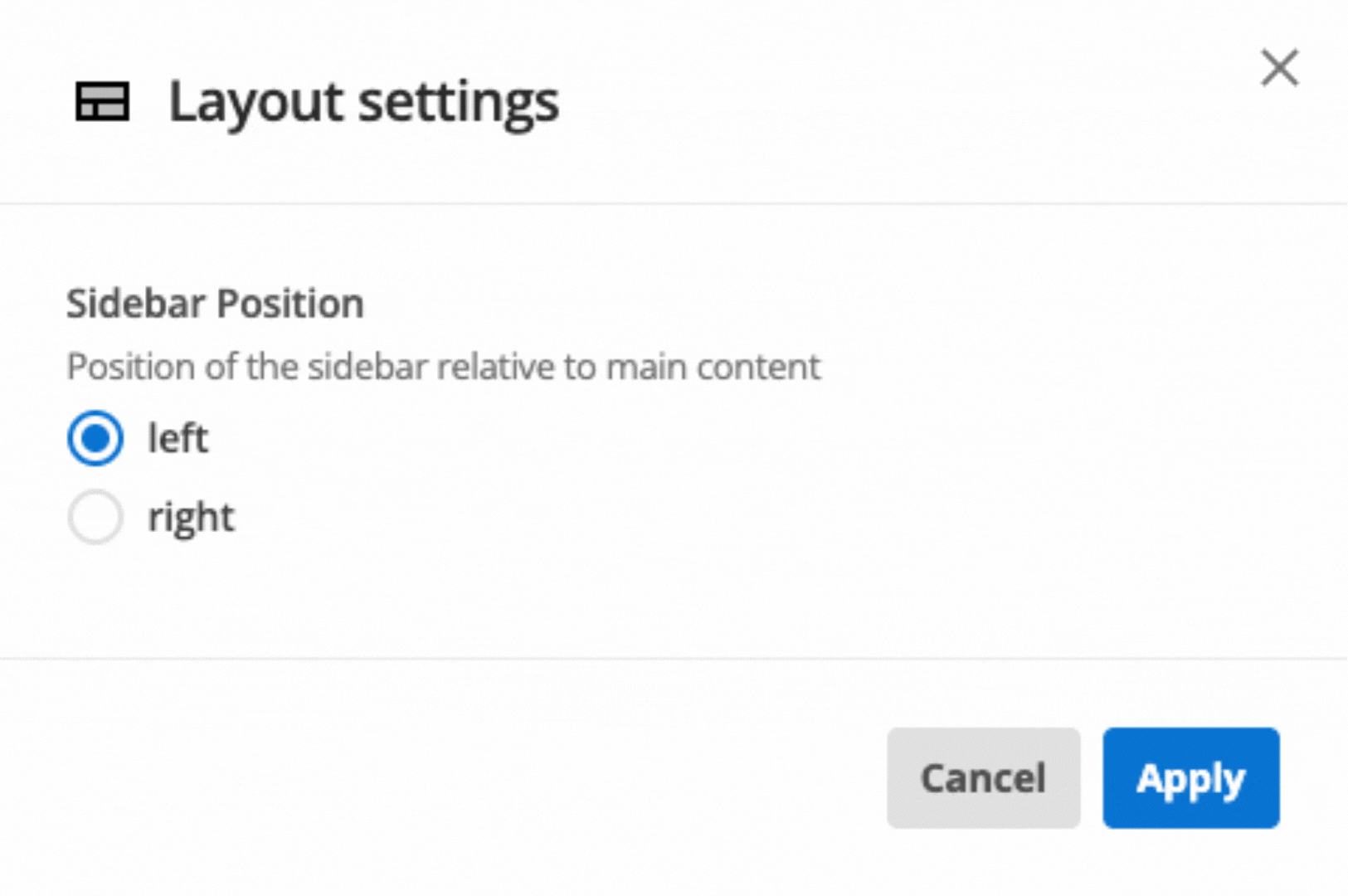The height and width of the screenshot is (896, 1348).
Task: Click the X icon to dismiss the dialog
Action: coord(1279,68)
